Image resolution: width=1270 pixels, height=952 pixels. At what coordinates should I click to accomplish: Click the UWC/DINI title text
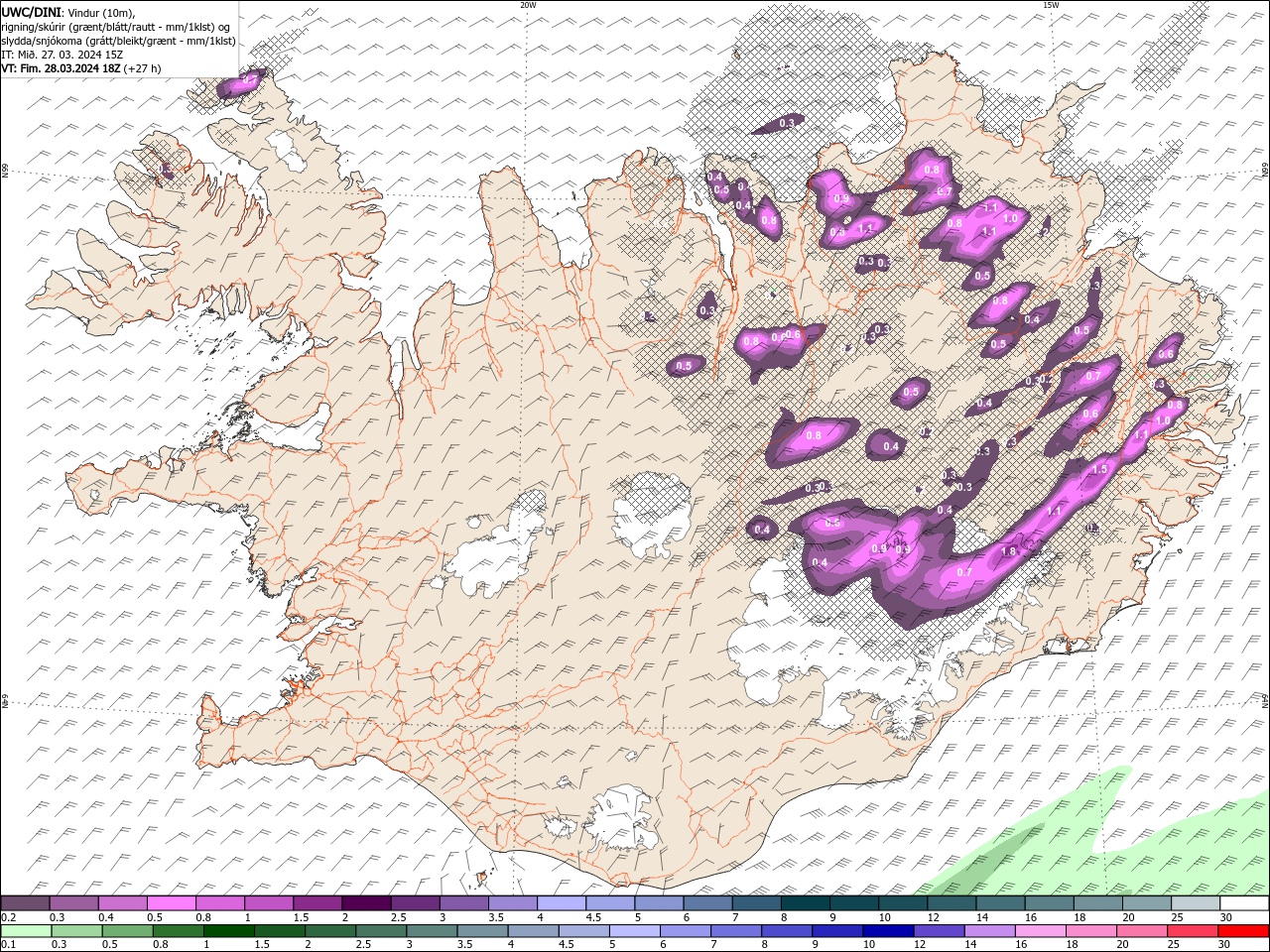tap(32, 11)
